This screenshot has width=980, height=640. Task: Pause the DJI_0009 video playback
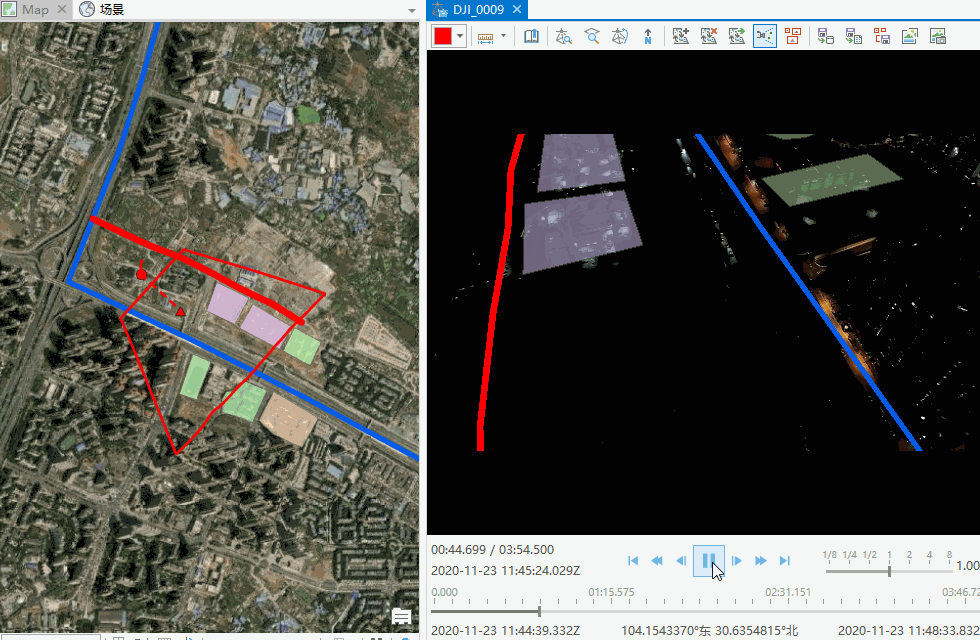(708, 561)
